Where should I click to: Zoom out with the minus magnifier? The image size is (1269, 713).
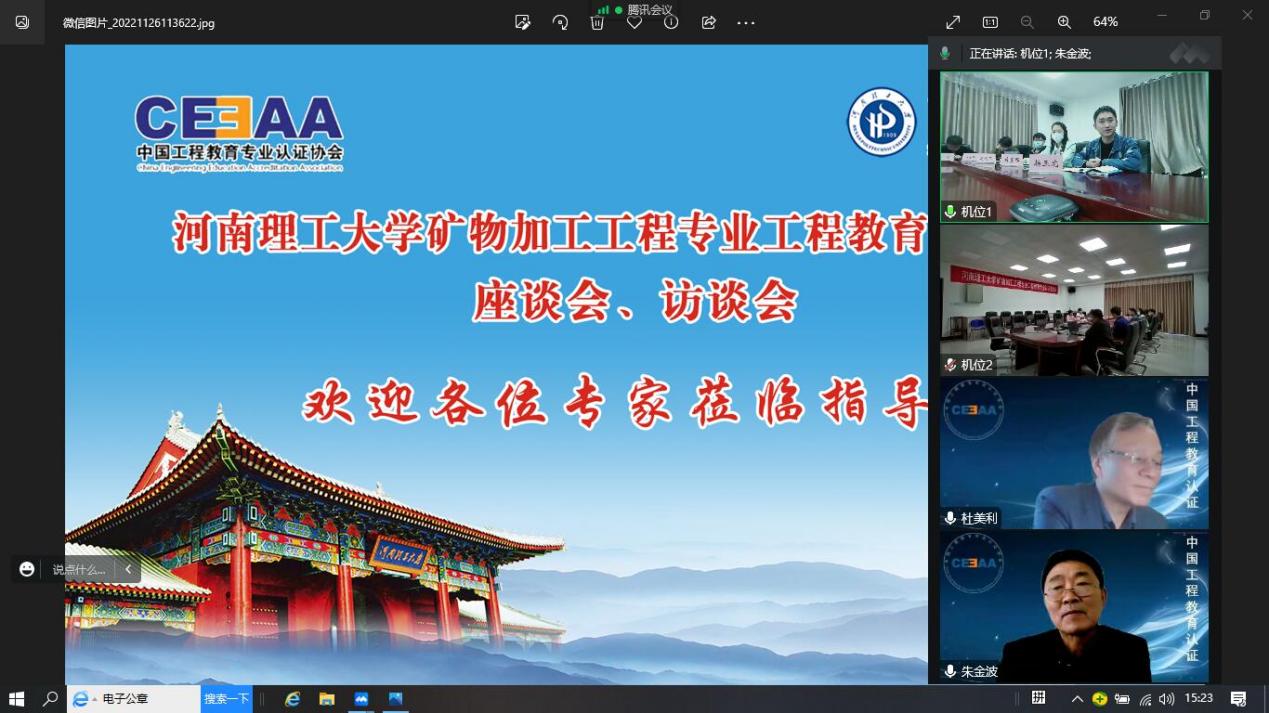pyautogui.click(x=1027, y=22)
